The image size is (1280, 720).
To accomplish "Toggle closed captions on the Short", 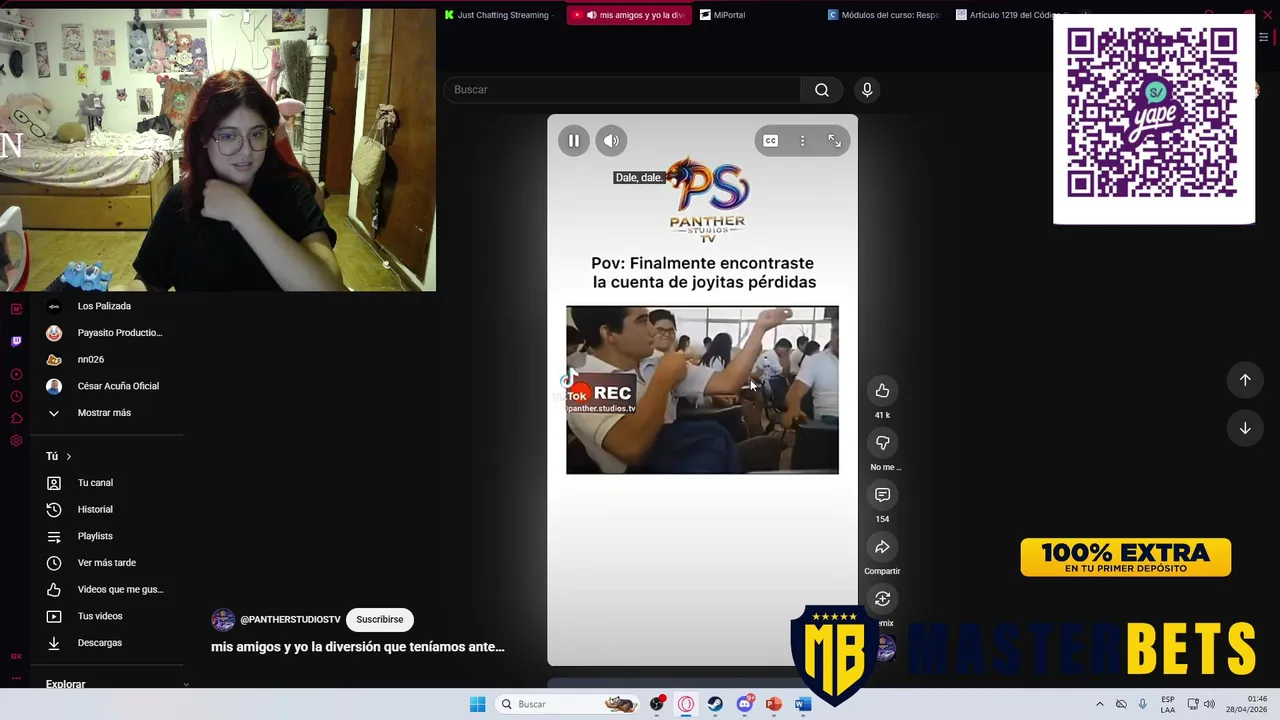I will click(770, 141).
